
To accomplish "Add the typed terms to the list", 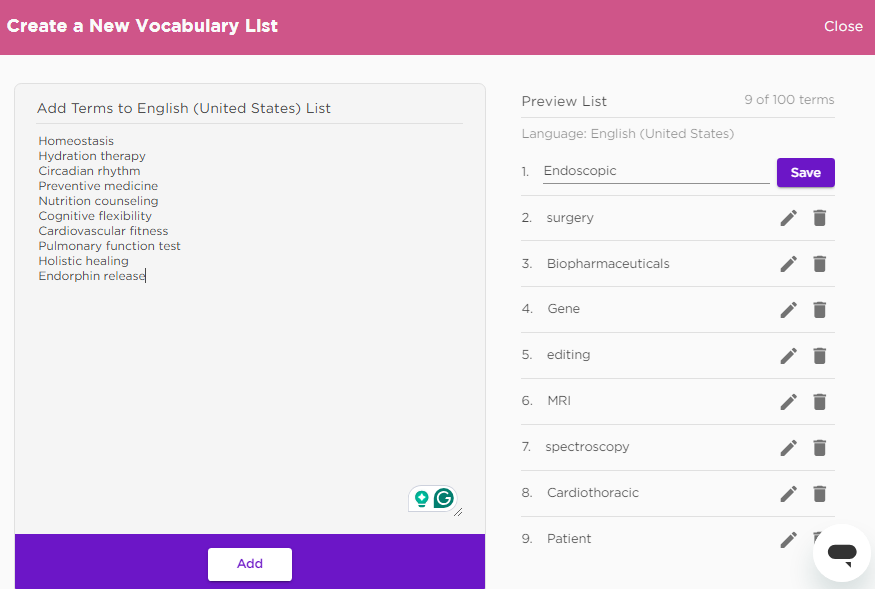I will coord(250,564).
